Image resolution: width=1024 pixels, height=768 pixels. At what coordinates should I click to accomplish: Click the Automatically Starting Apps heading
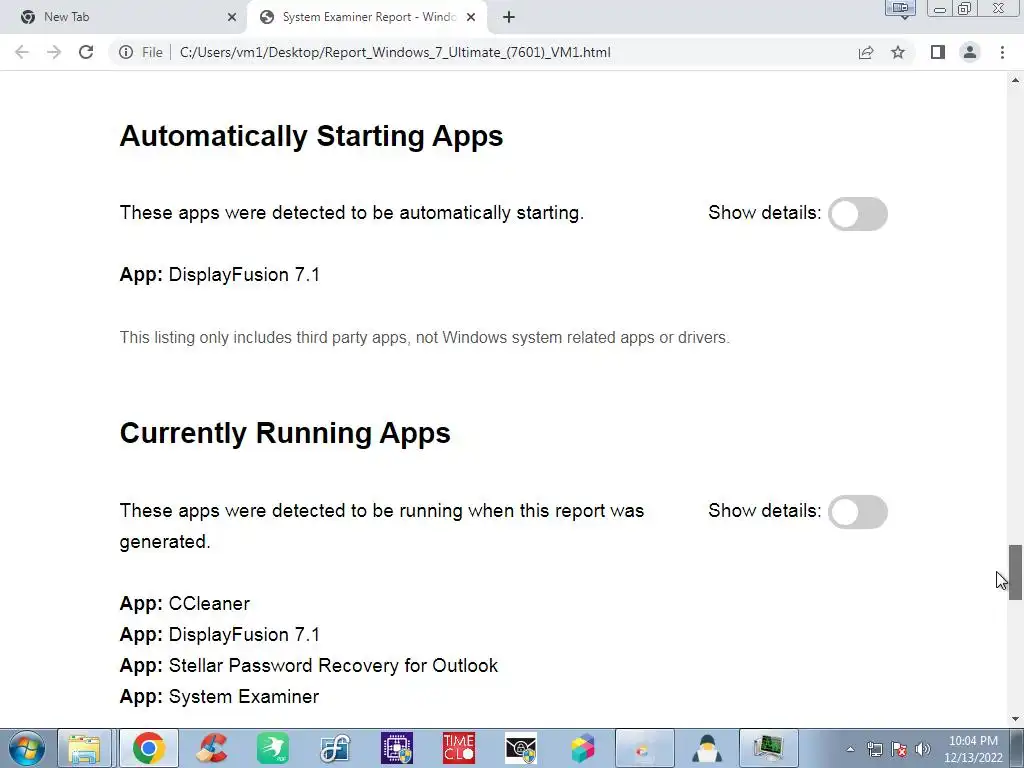(312, 136)
